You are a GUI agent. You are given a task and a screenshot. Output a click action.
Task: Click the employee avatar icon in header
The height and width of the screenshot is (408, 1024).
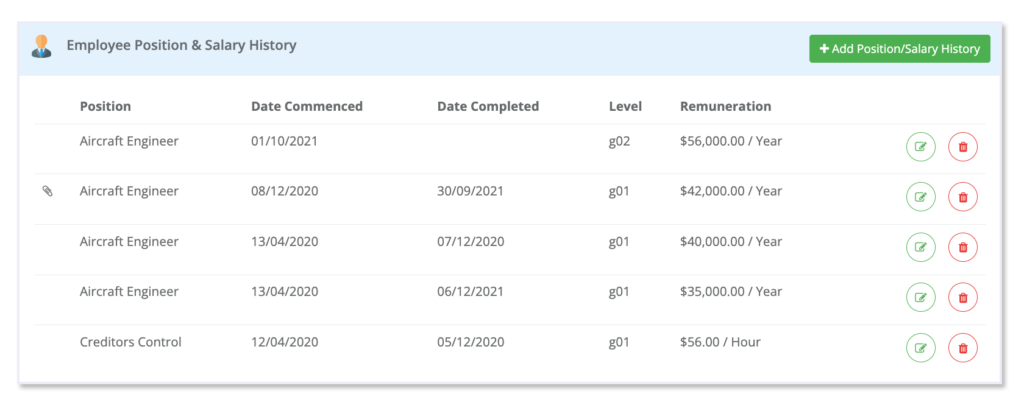pos(42,46)
